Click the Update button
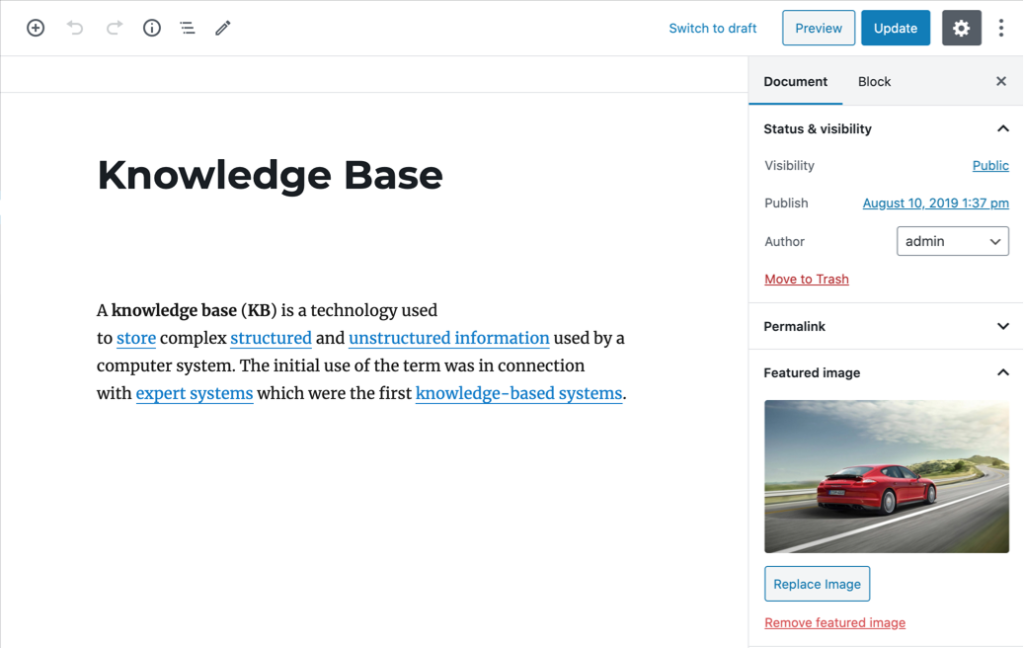 [895, 28]
